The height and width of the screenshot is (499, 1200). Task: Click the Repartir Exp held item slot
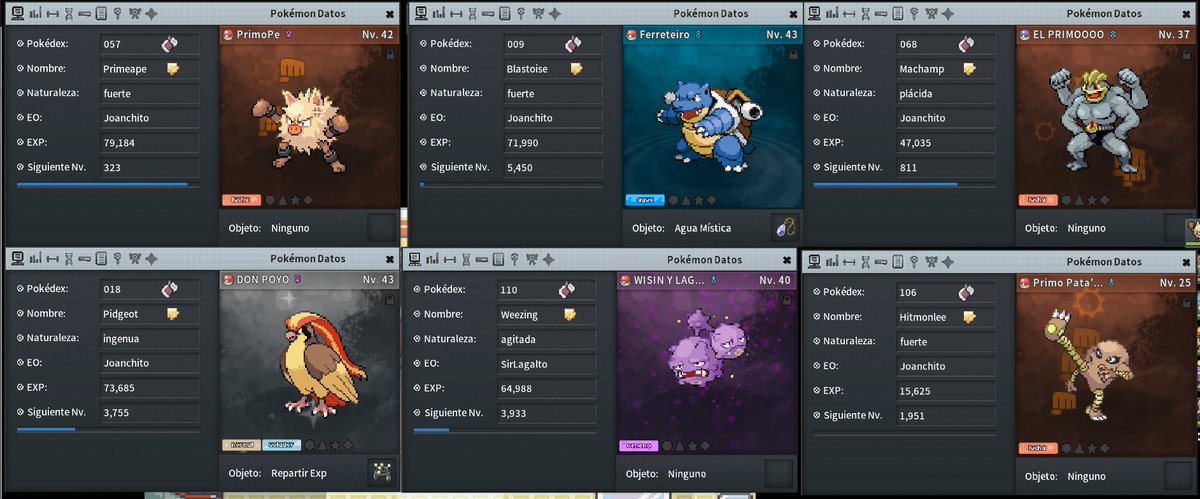381,472
